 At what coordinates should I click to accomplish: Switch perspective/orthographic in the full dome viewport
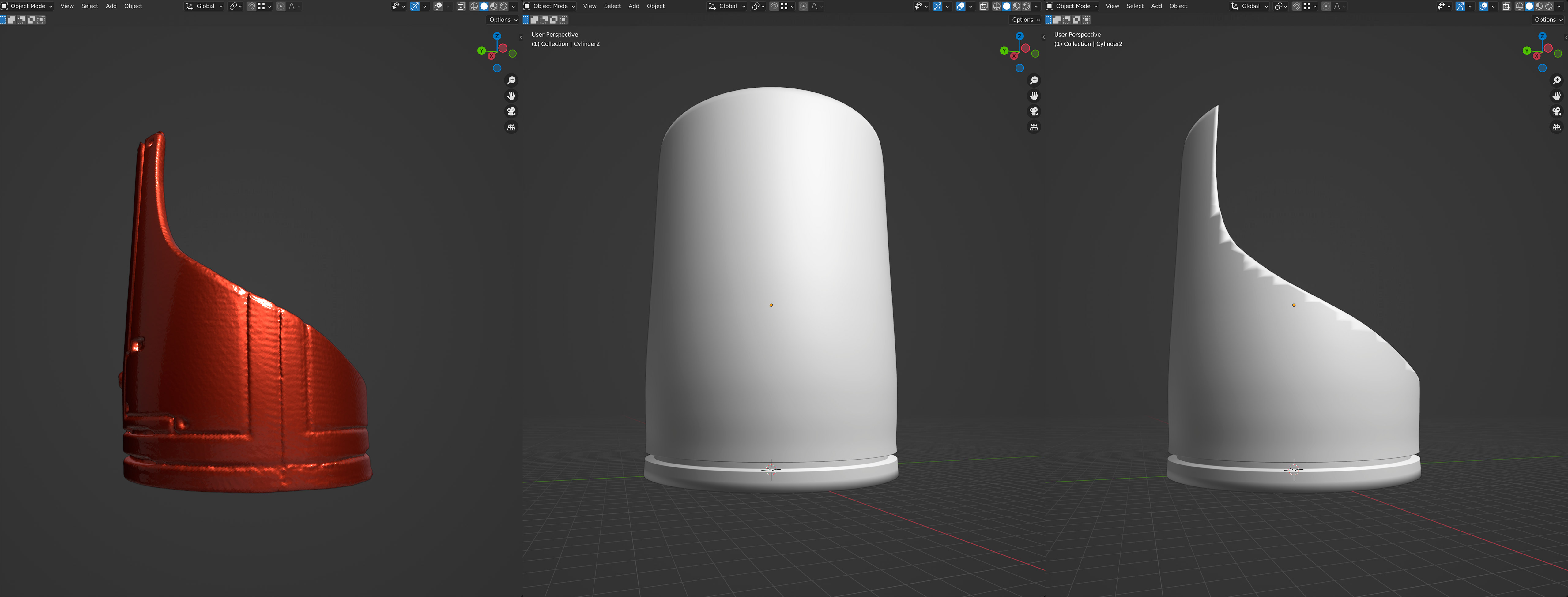pyautogui.click(x=1034, y=127)
